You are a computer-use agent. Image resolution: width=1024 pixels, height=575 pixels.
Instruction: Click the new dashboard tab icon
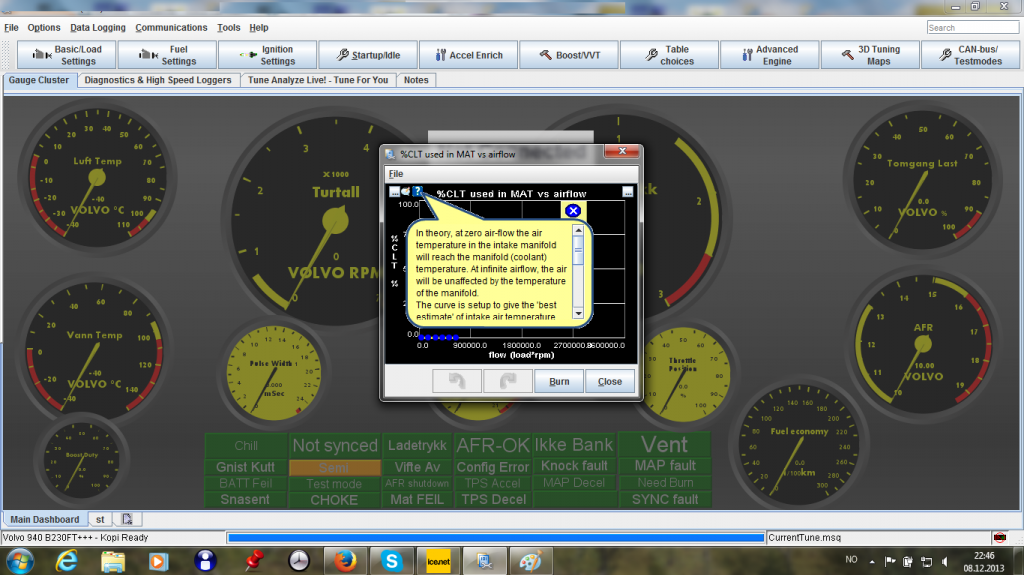[x=127, y=519]
